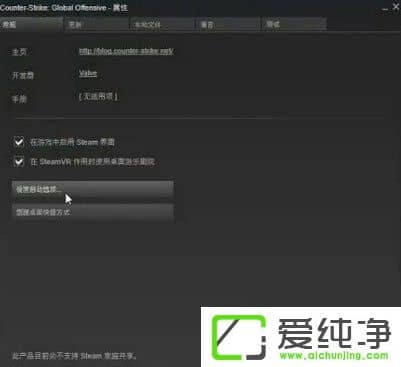Minimize the CS:GO properties window

coord(385,9)
